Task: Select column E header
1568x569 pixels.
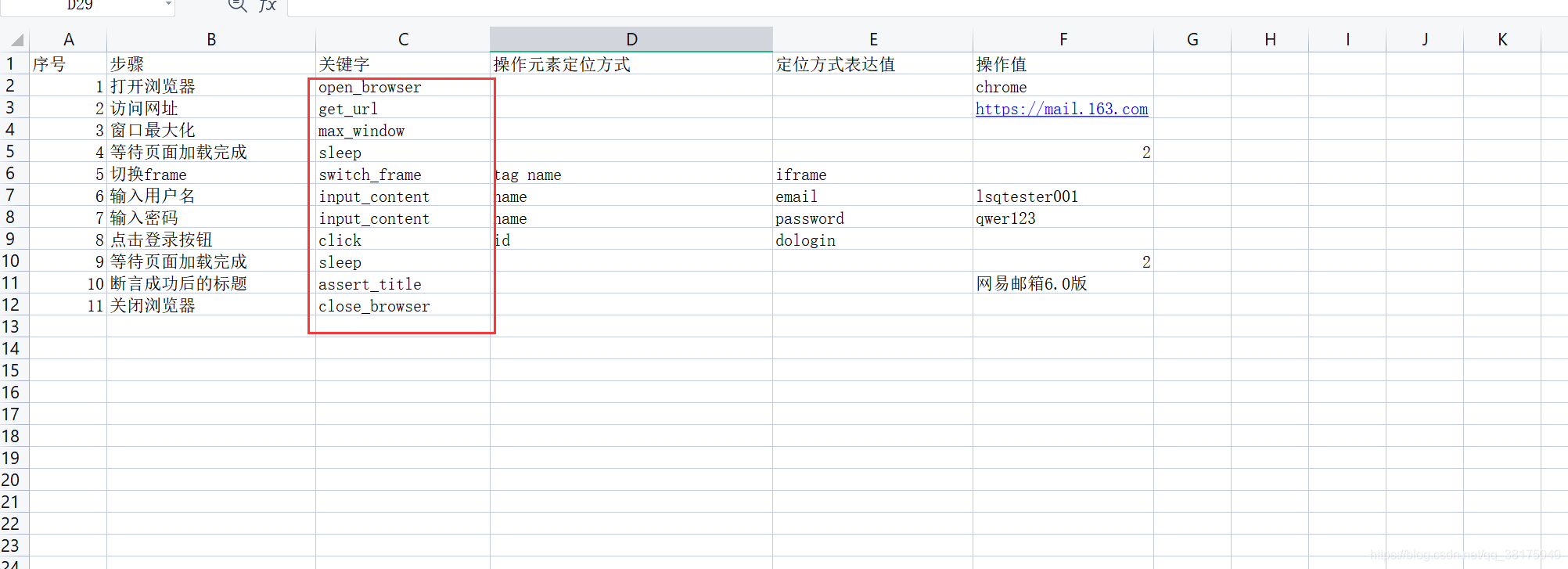Action: [x=873, y=39]
